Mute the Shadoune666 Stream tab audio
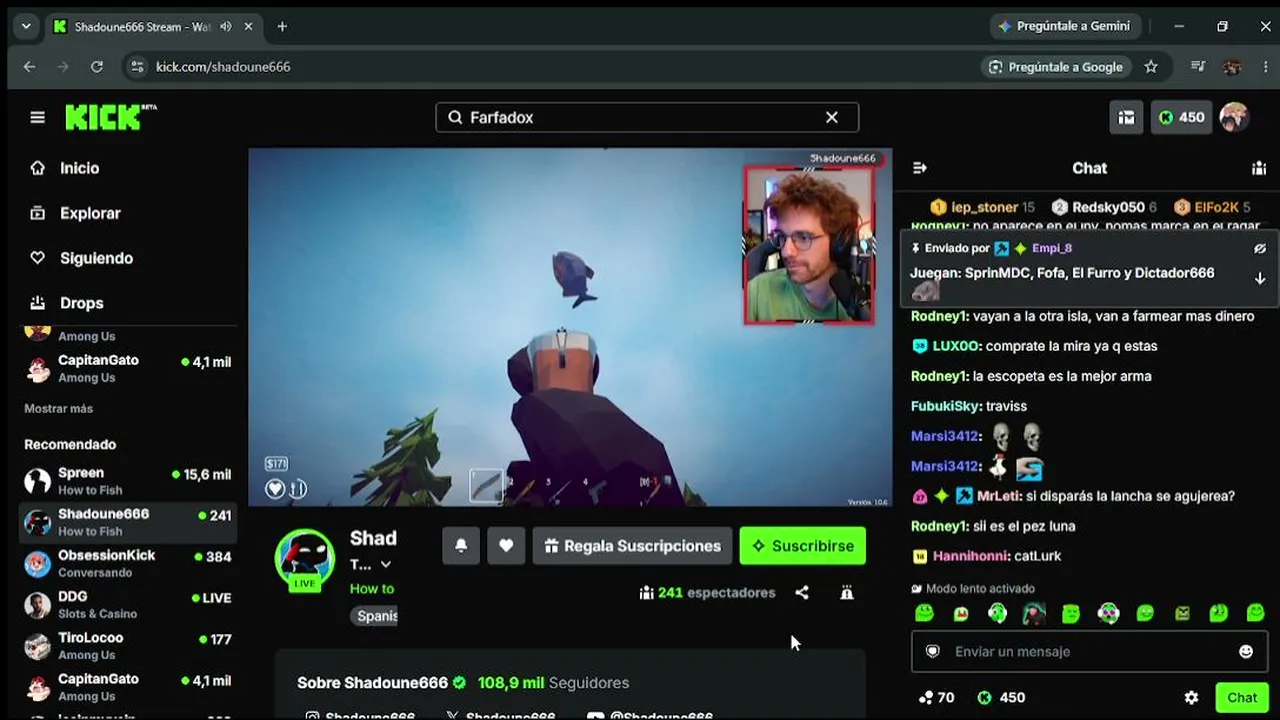Viewport: 1280px width, 720px height. point(226,27)
